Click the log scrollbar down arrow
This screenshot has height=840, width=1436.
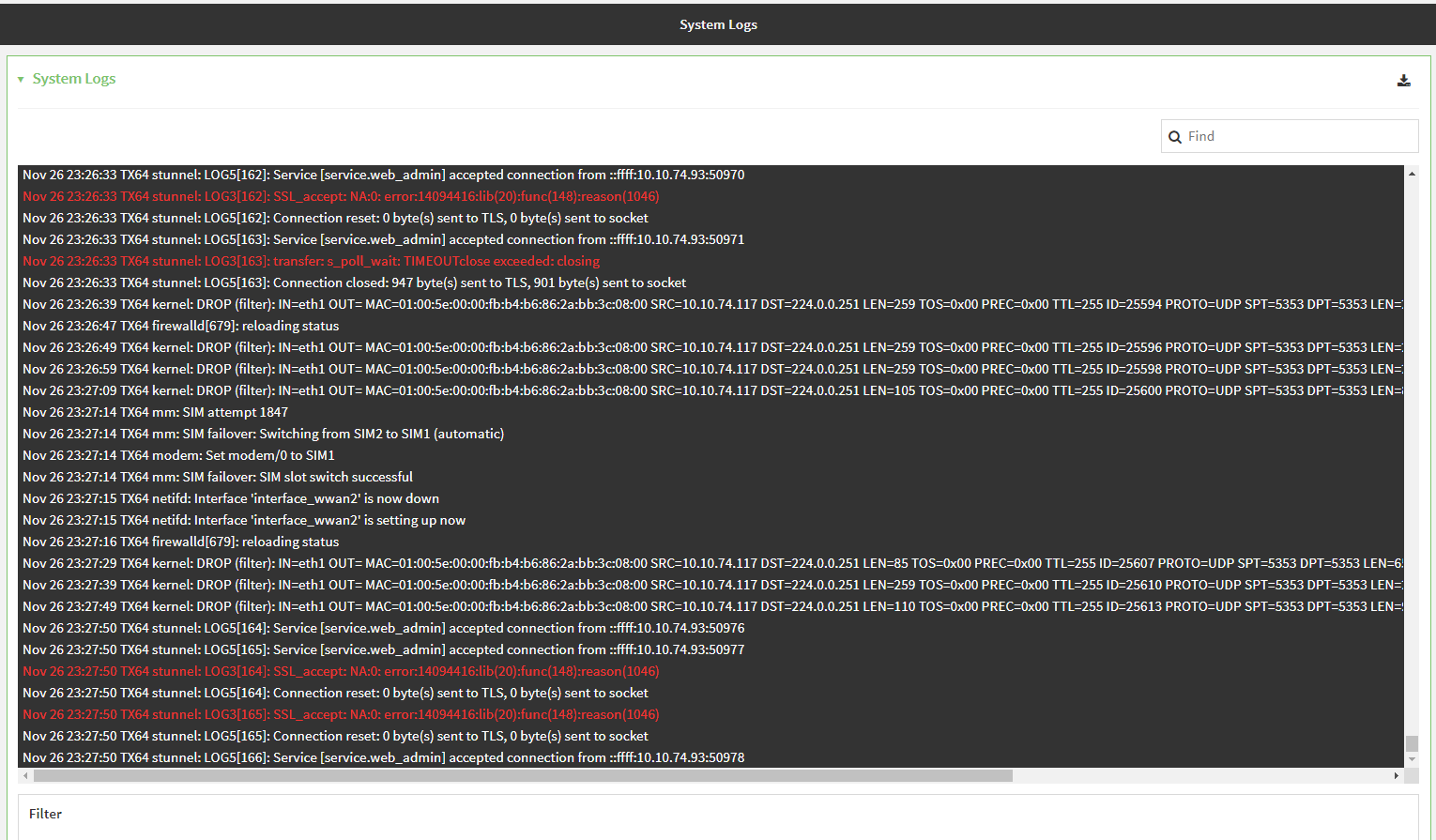pyautogui.click(x=1411, y=758)
